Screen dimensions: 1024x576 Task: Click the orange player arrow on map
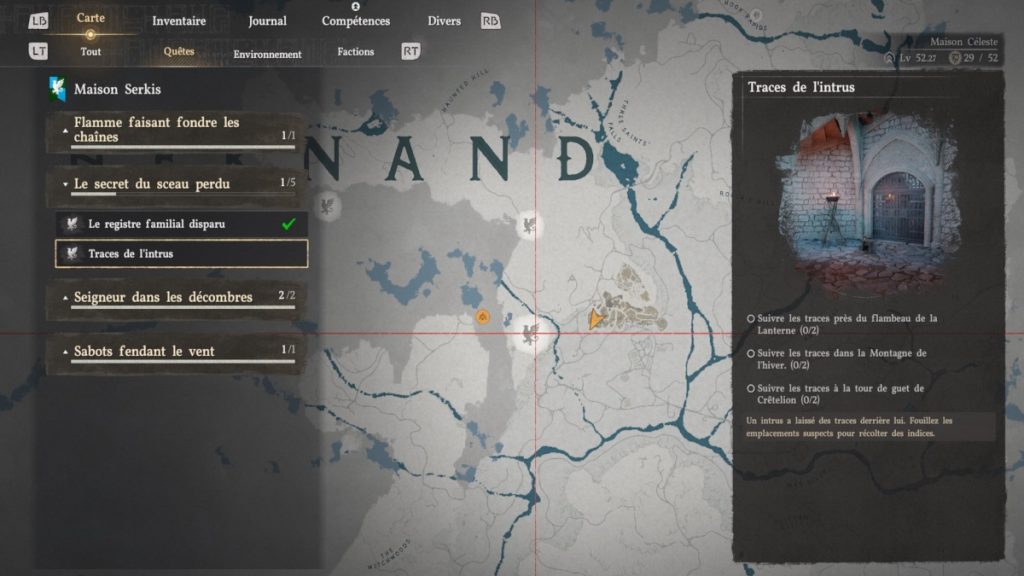[596, 318]
